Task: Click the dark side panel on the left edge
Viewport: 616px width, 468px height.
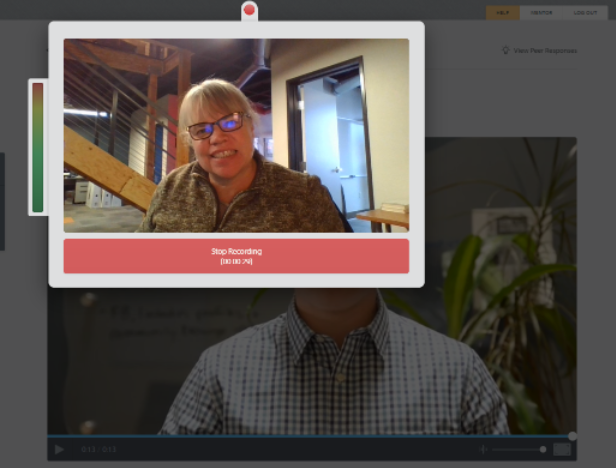Action: 2,200
